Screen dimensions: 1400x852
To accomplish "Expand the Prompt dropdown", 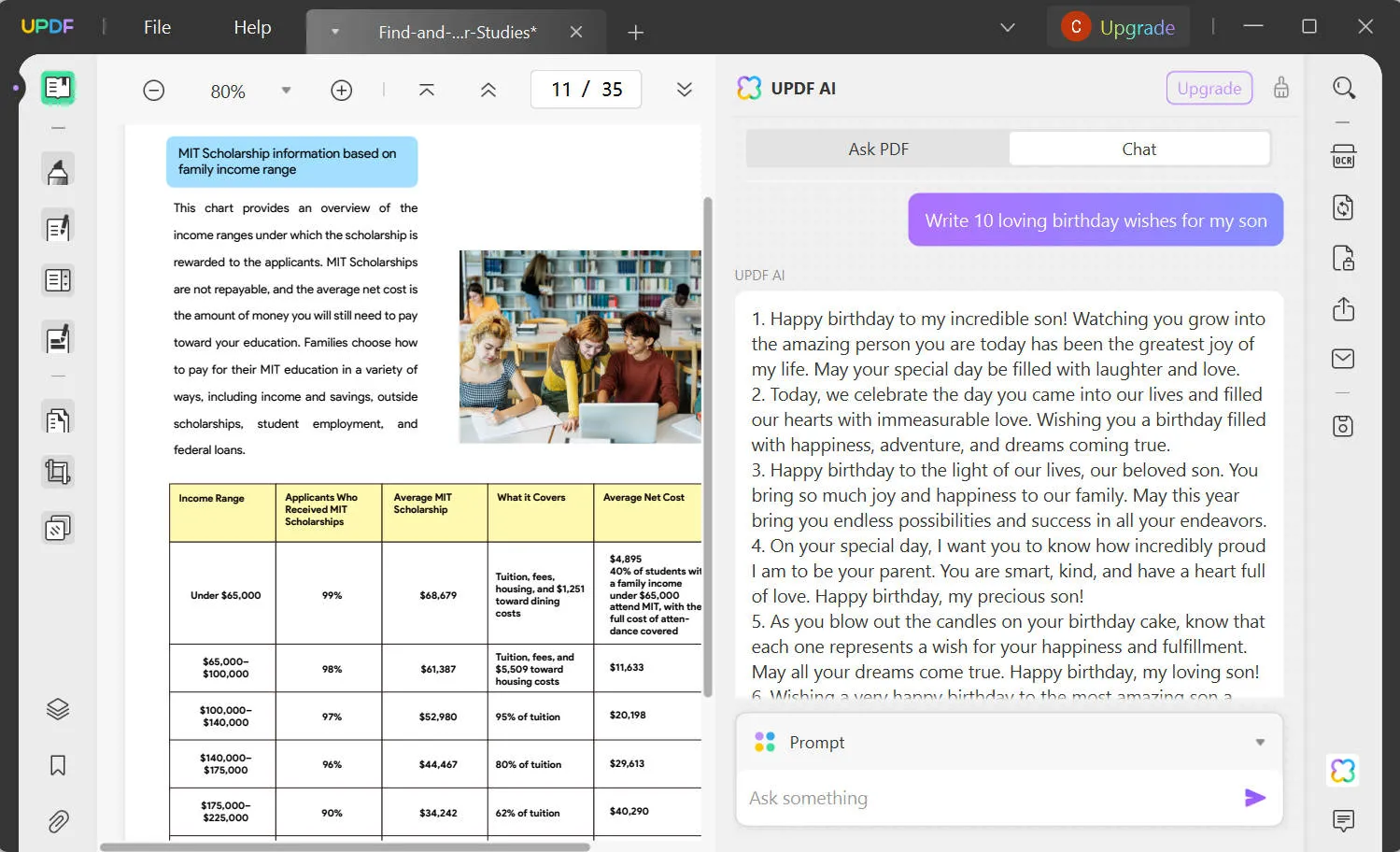I will (1260, 743).
